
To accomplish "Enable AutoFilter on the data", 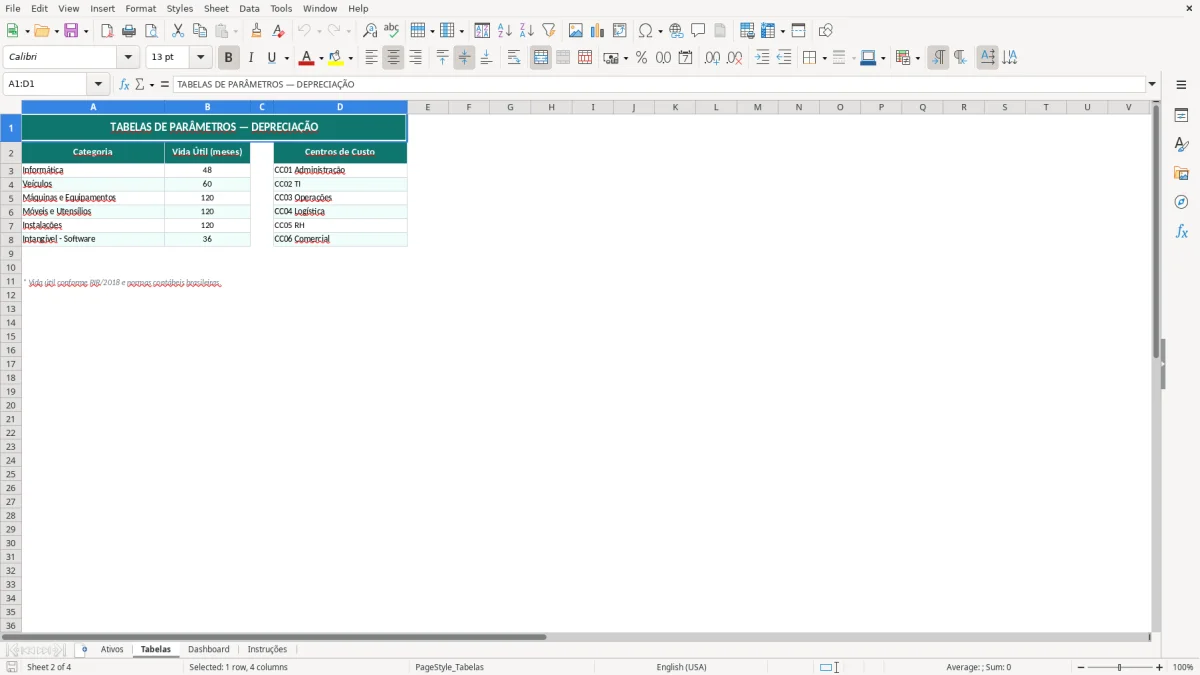I will point(547,30).
